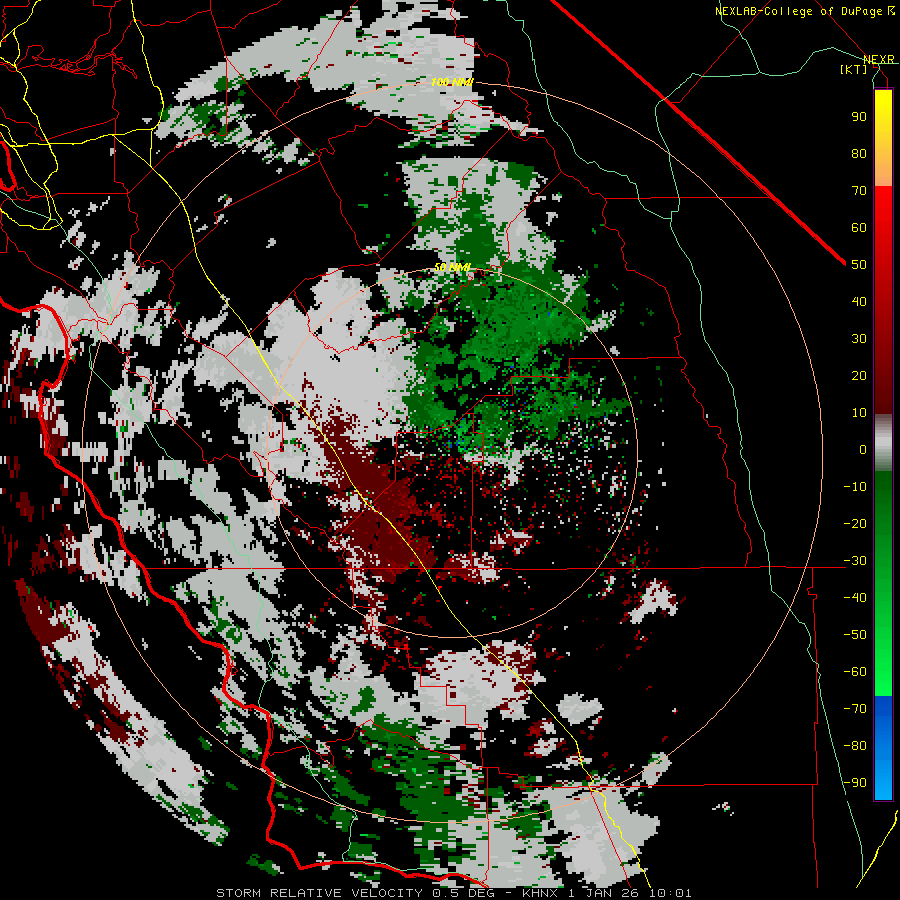Click the 30 value on velocity scale
900x900 pixels.
859,339
